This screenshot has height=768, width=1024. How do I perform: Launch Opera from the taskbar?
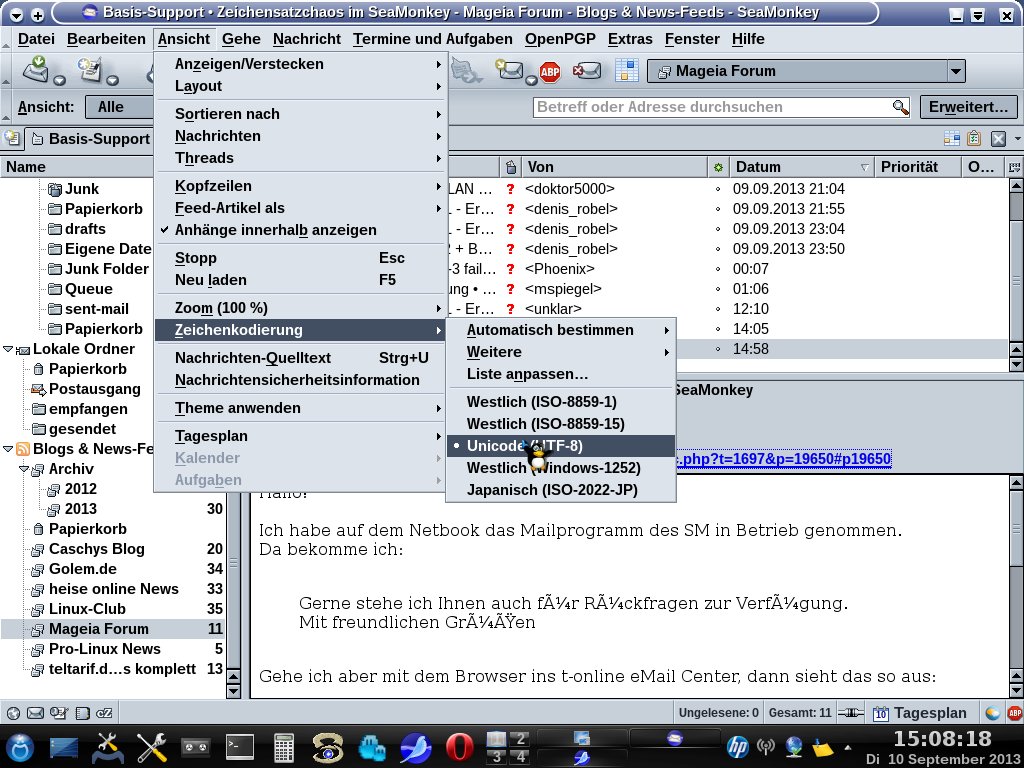coord(459,748)
